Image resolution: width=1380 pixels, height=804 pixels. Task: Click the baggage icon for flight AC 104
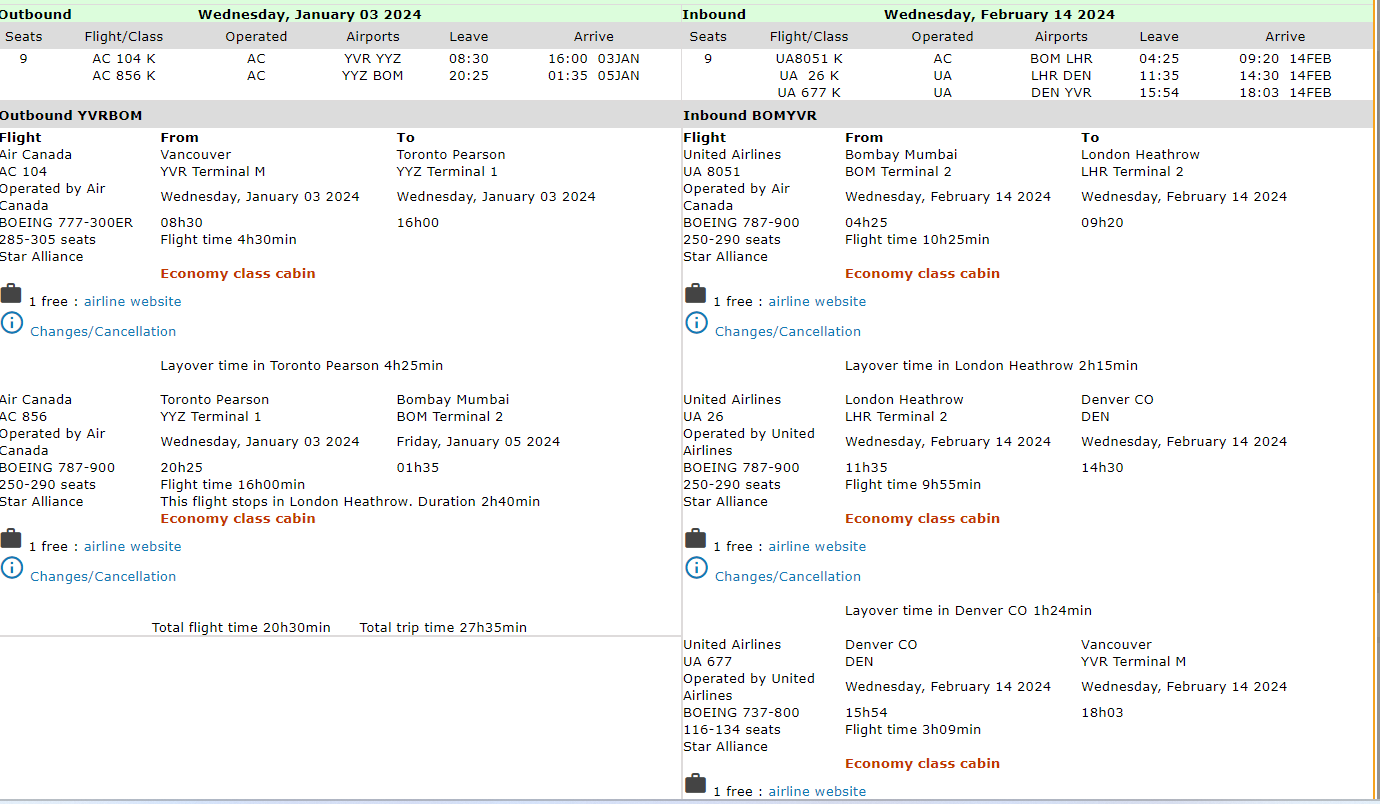coord(11,294)
